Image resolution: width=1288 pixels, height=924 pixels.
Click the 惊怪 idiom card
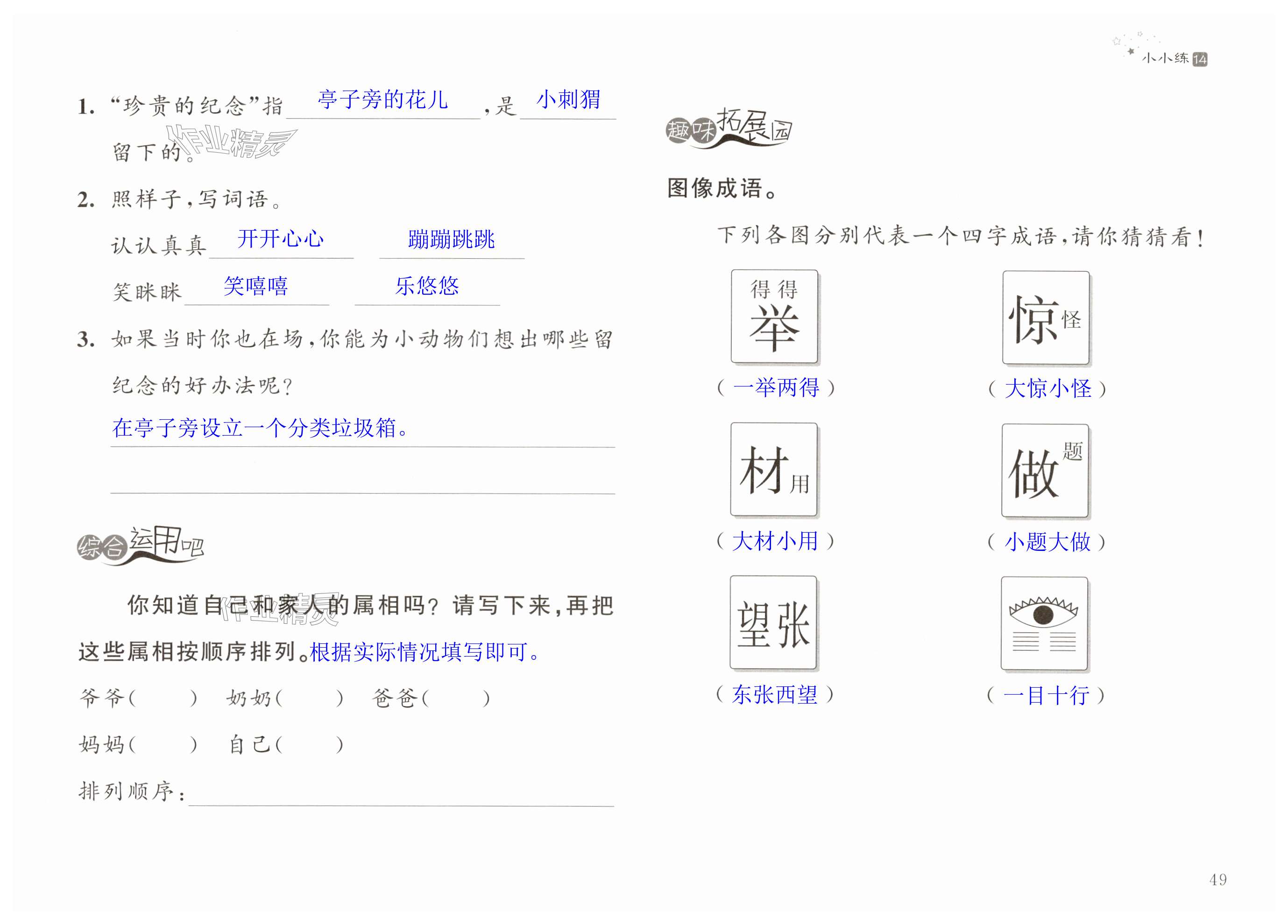[1046, 317]
